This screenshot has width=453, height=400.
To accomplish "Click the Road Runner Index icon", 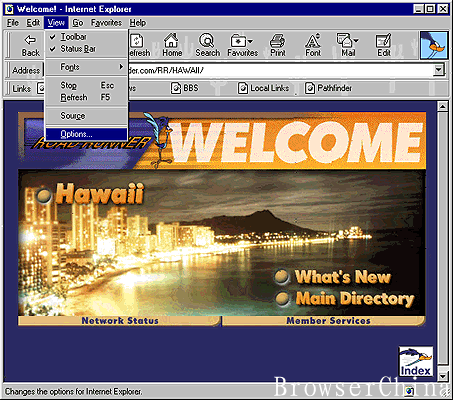I will click(x=416, y=361).
